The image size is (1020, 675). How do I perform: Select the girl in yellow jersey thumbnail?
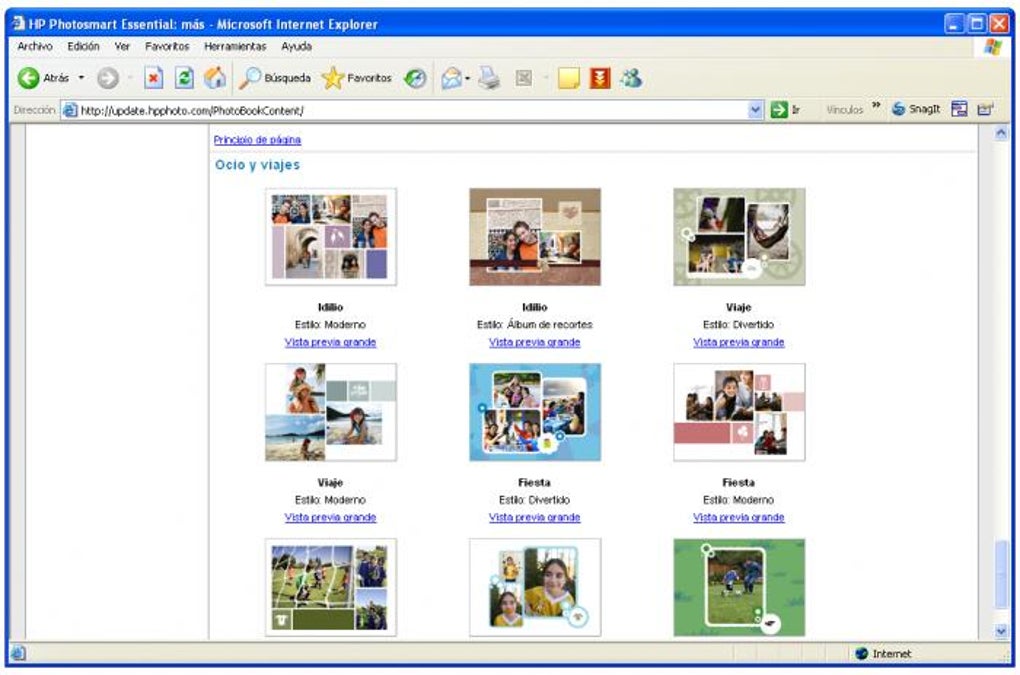coord(535,587)
